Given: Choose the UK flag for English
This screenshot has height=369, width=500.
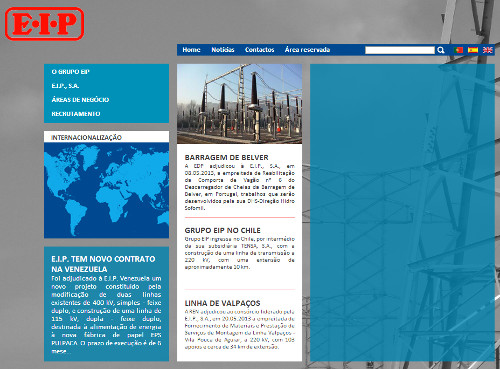Looking at the screenshot, I should click(x=487, y=50).
